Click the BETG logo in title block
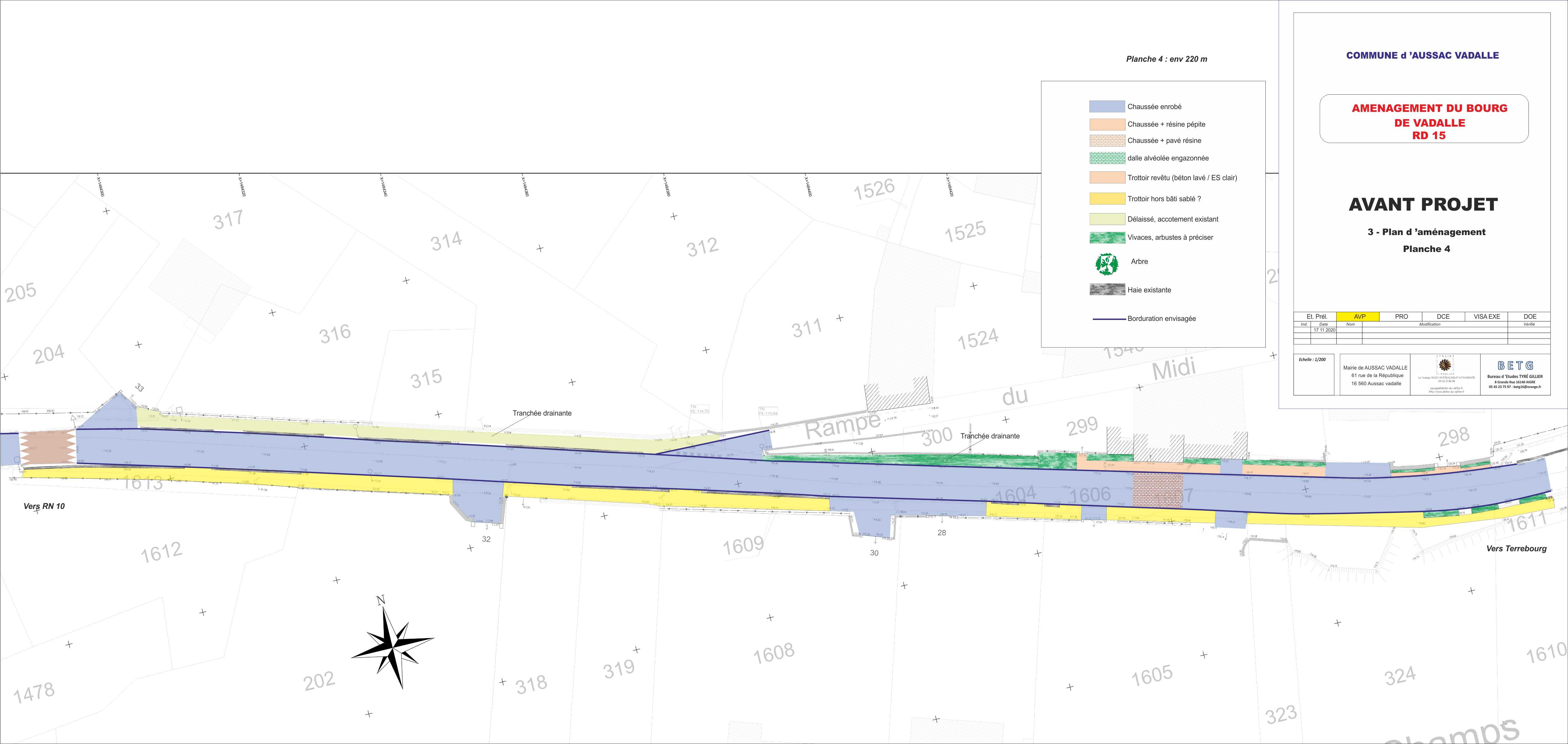1568x744 pixels. 1515,366
